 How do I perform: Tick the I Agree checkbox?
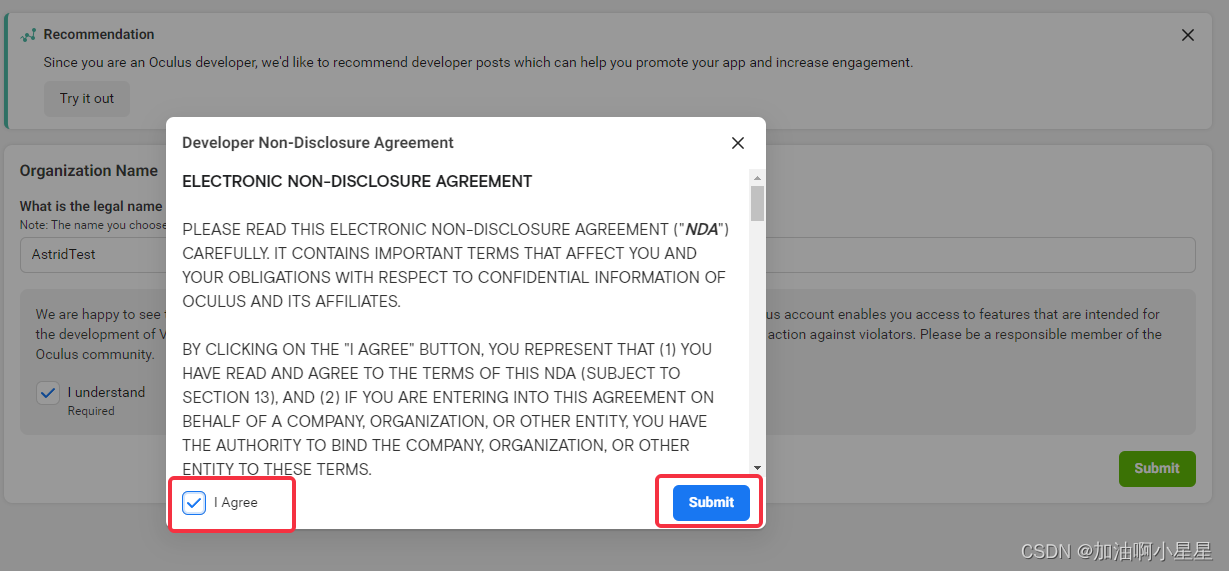(x=194, y=502)
